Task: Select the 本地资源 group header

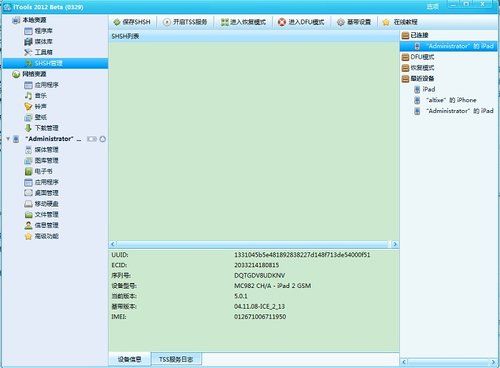Action: 29,20
